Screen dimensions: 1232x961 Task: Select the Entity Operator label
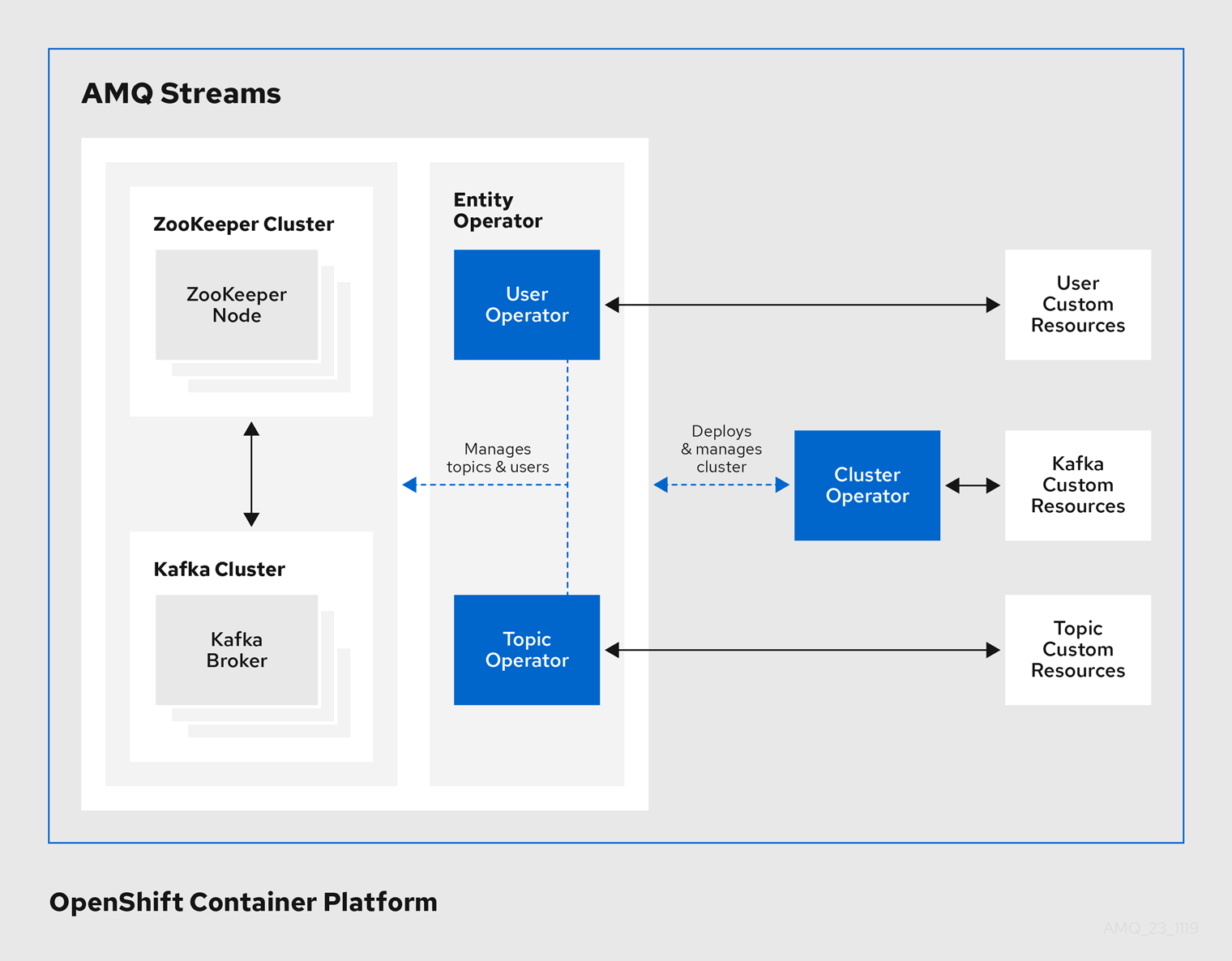click(497, 211)
